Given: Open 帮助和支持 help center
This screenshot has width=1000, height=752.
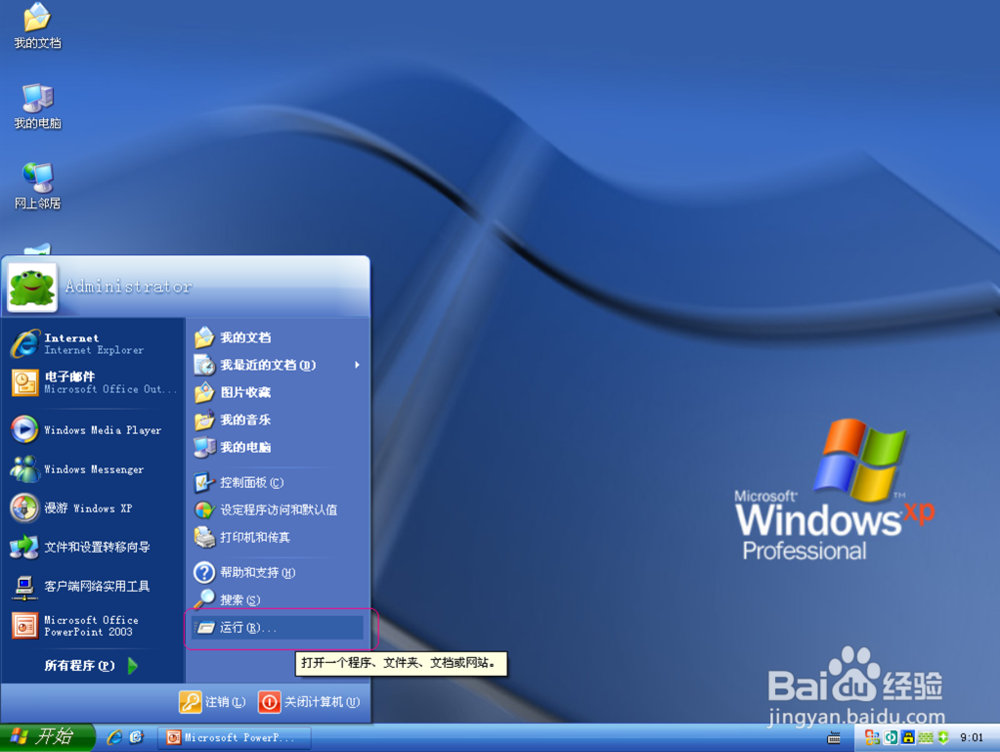Looking at the screenshot, I should coord(277,572).
